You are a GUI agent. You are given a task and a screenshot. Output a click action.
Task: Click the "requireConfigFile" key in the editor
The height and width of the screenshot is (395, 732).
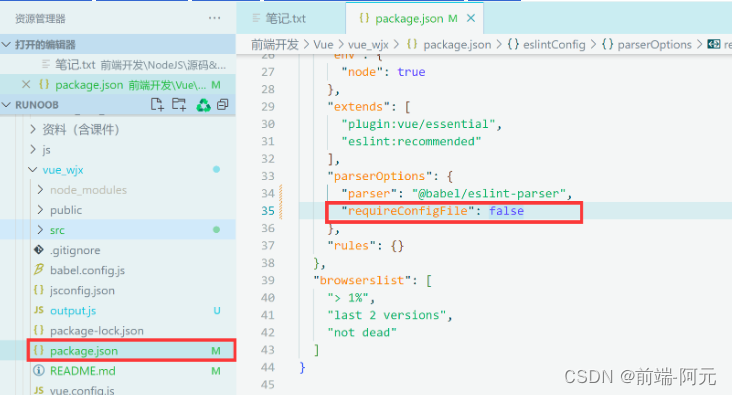pos(408,211)
